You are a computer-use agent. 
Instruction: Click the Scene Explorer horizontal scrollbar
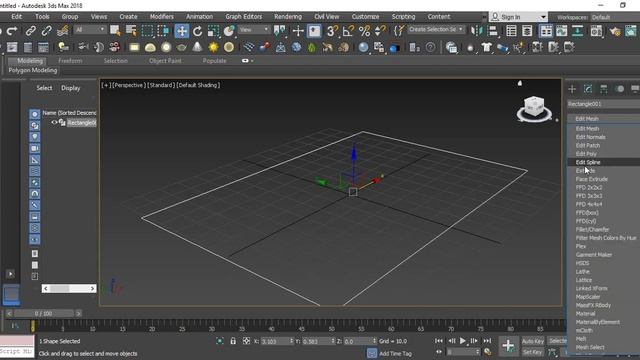(69, 289)
